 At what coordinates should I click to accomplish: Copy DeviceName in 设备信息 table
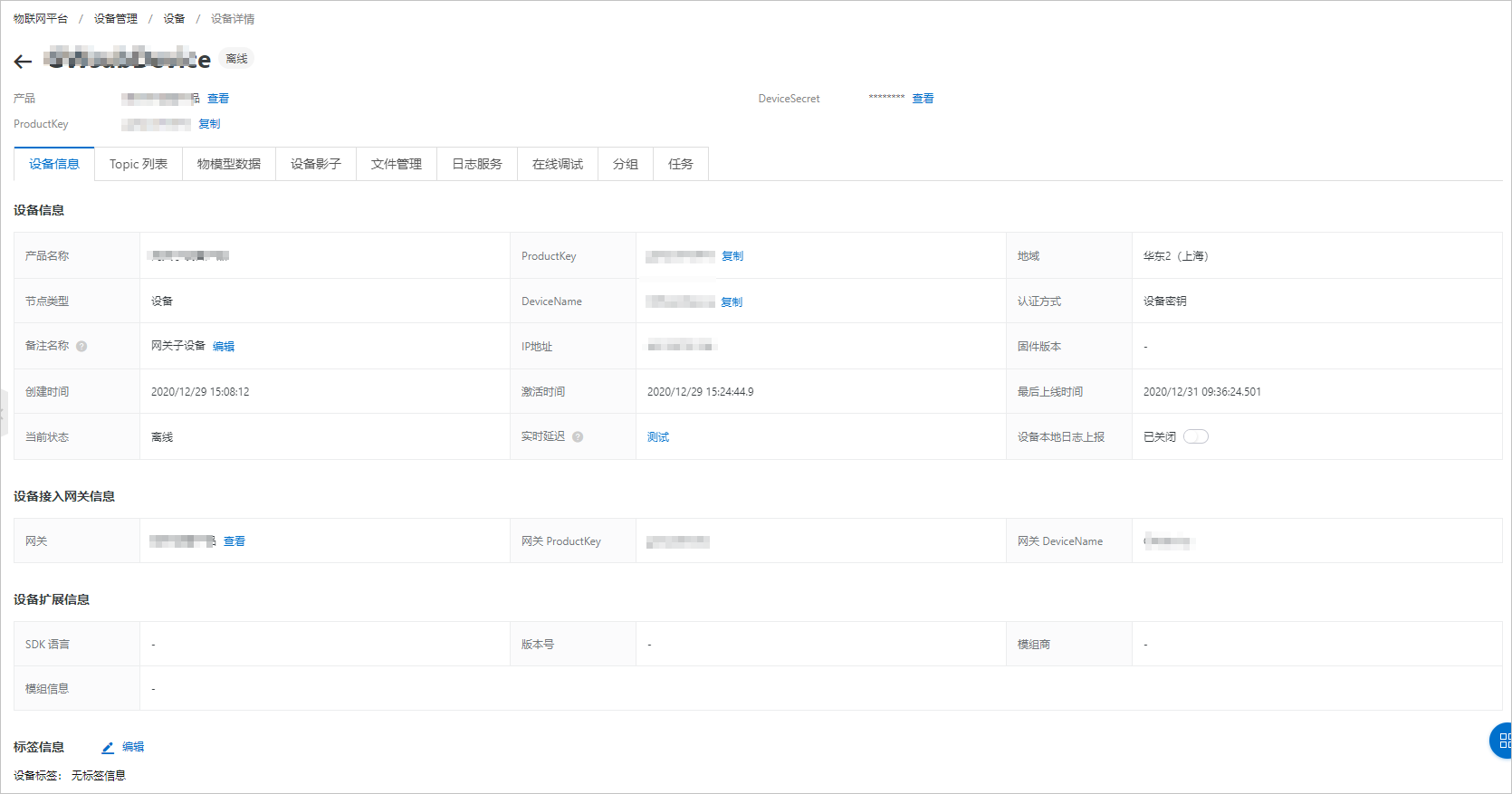point(732,302)
